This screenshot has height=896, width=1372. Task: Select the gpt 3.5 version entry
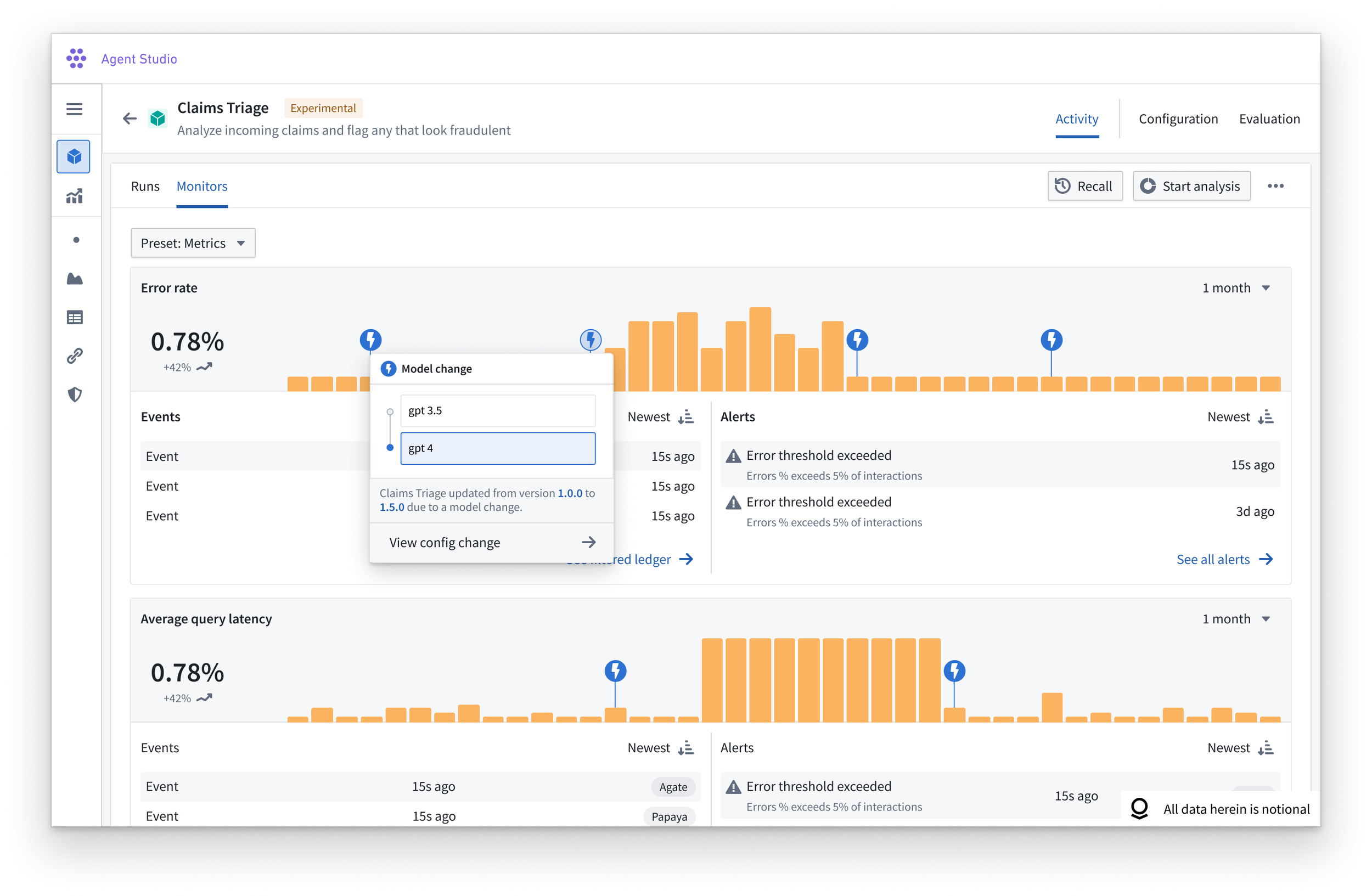(x=498, y=411)
